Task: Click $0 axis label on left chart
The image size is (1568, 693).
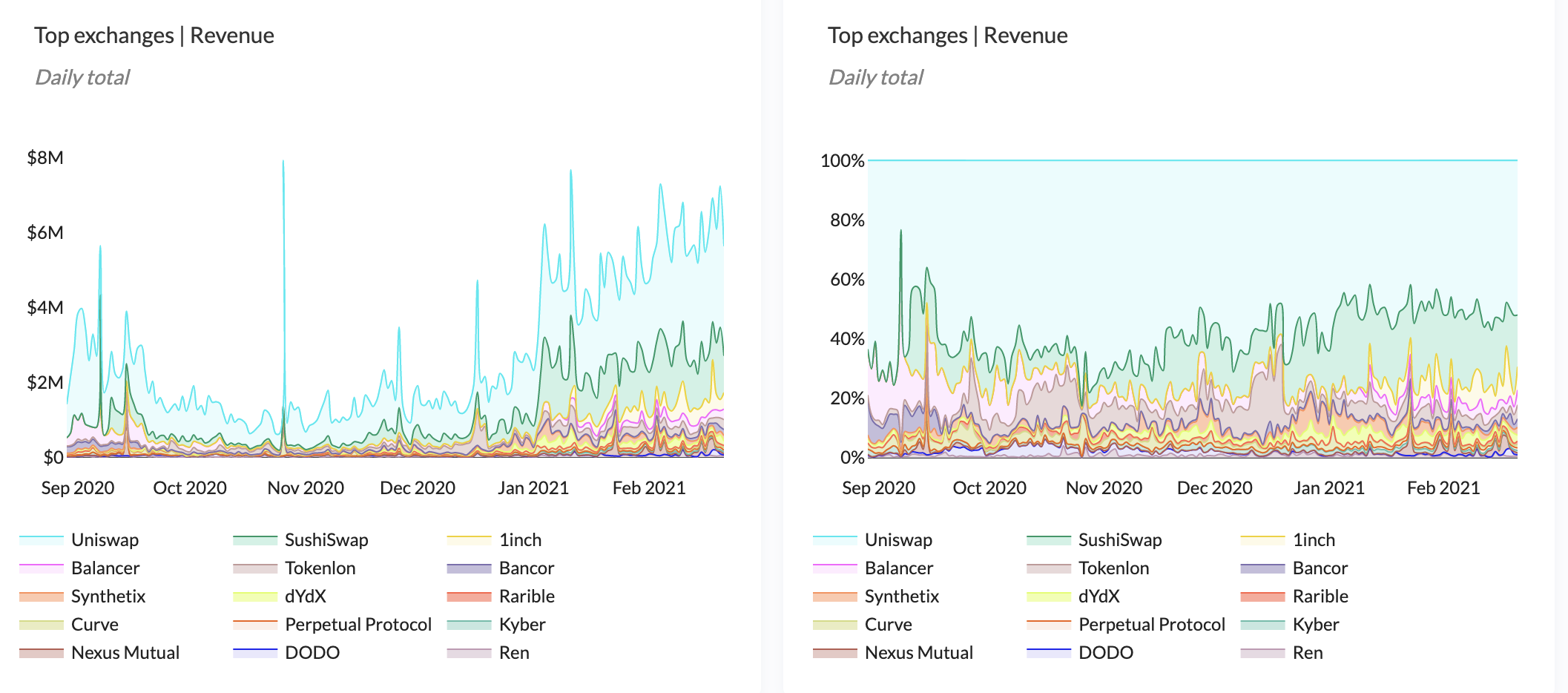Action: 53,458
